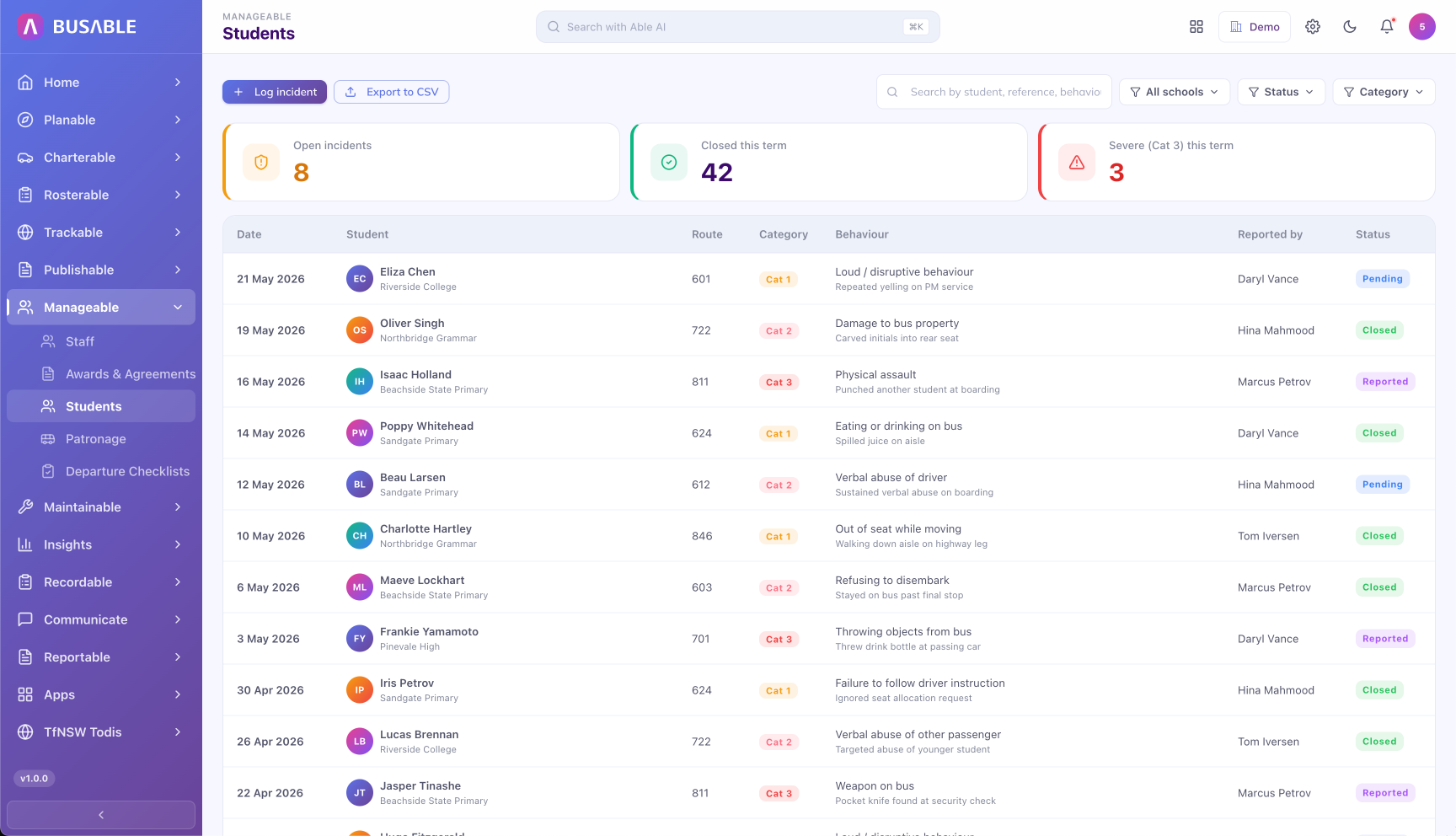Open Awards & Agreements submenu item
Image resolution: width=1456 pixels, height=836 pixels.
[101, 374]
